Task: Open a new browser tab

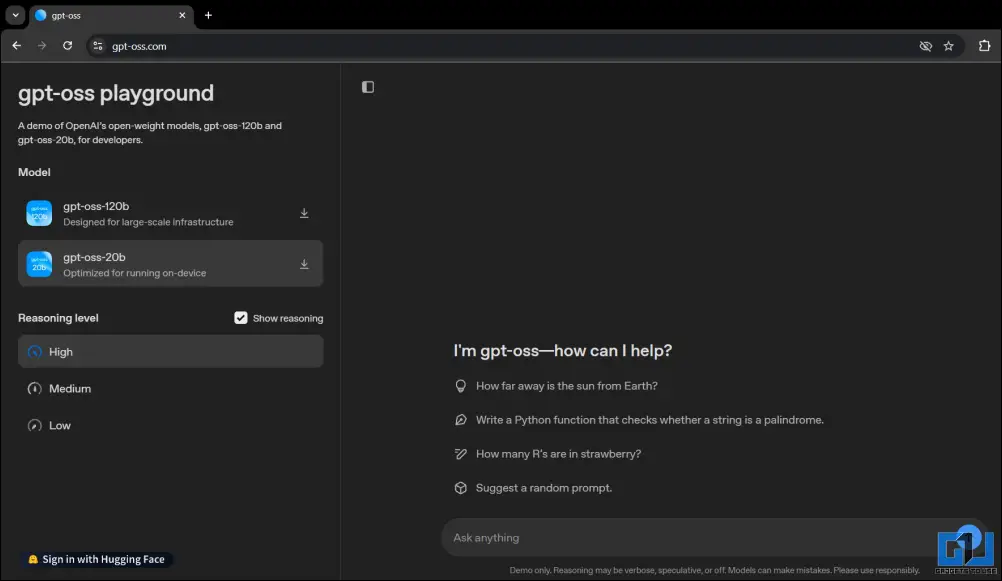Action: pos(208,15)
